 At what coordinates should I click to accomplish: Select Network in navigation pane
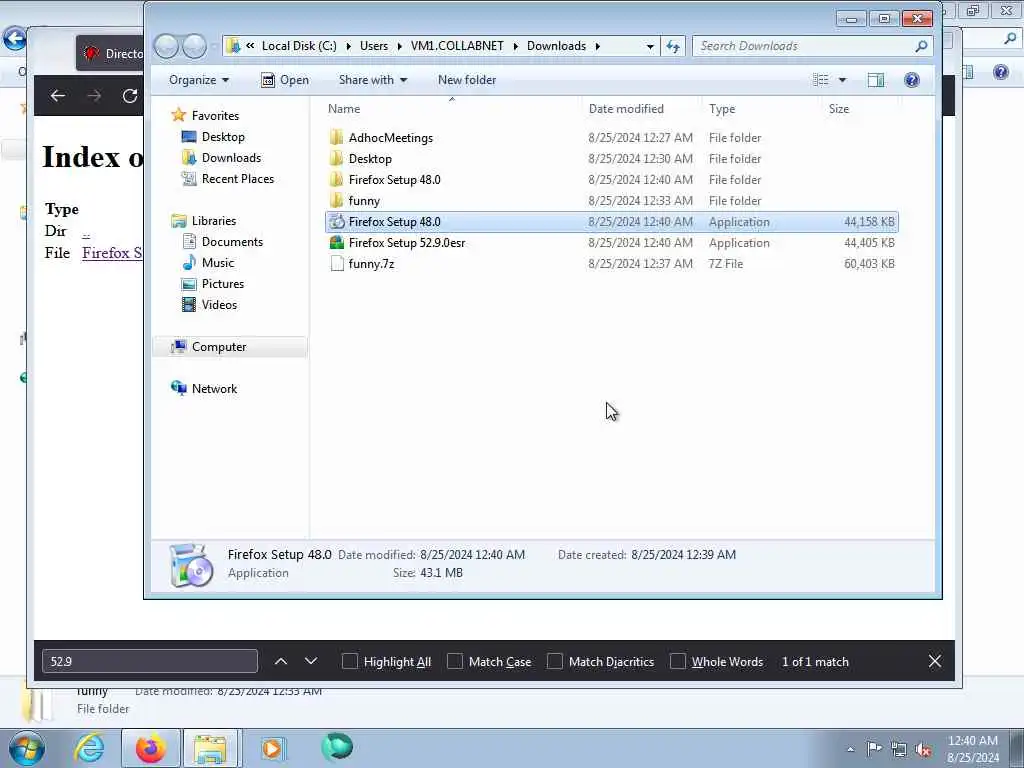coord(214,389)
